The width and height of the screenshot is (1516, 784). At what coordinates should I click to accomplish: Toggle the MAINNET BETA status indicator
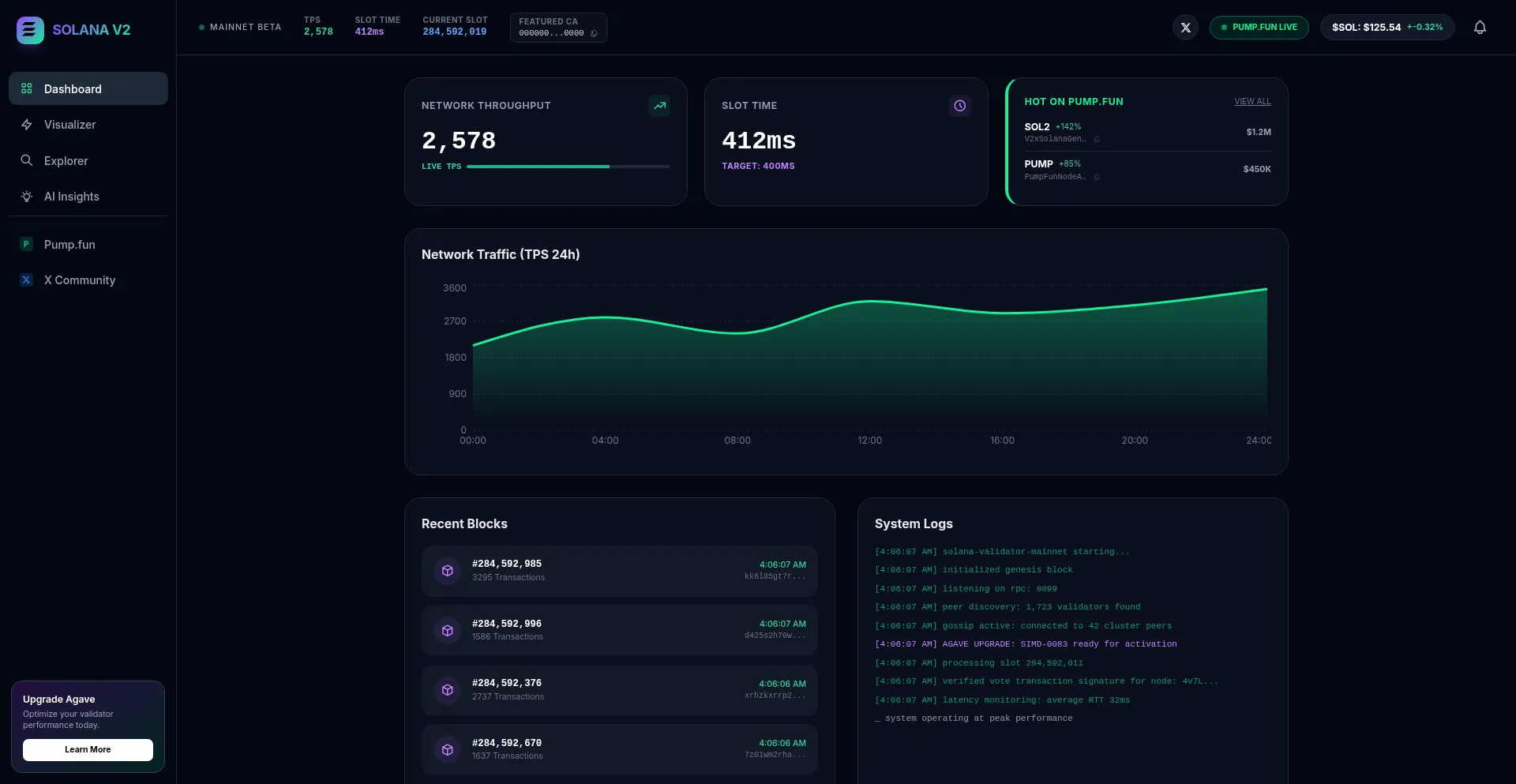click(x=239, y=27)
